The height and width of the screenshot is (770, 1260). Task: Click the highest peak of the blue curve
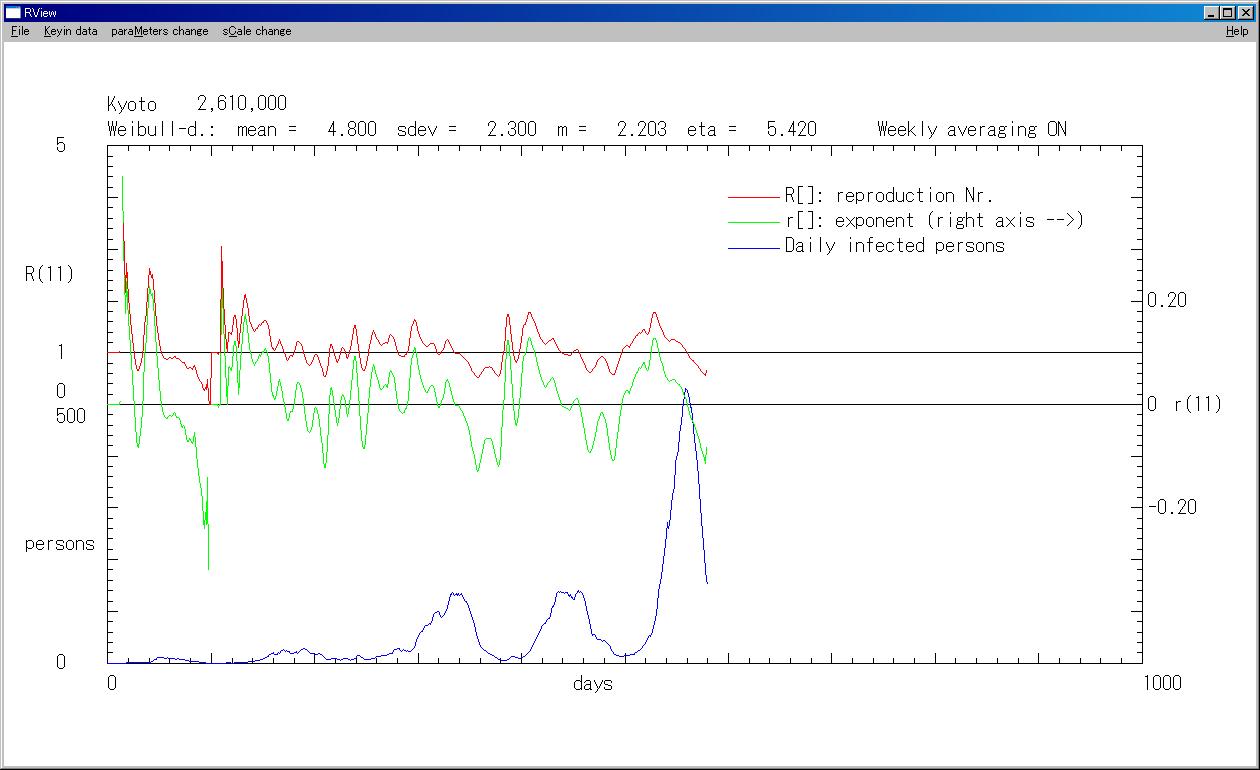[685, 389]
